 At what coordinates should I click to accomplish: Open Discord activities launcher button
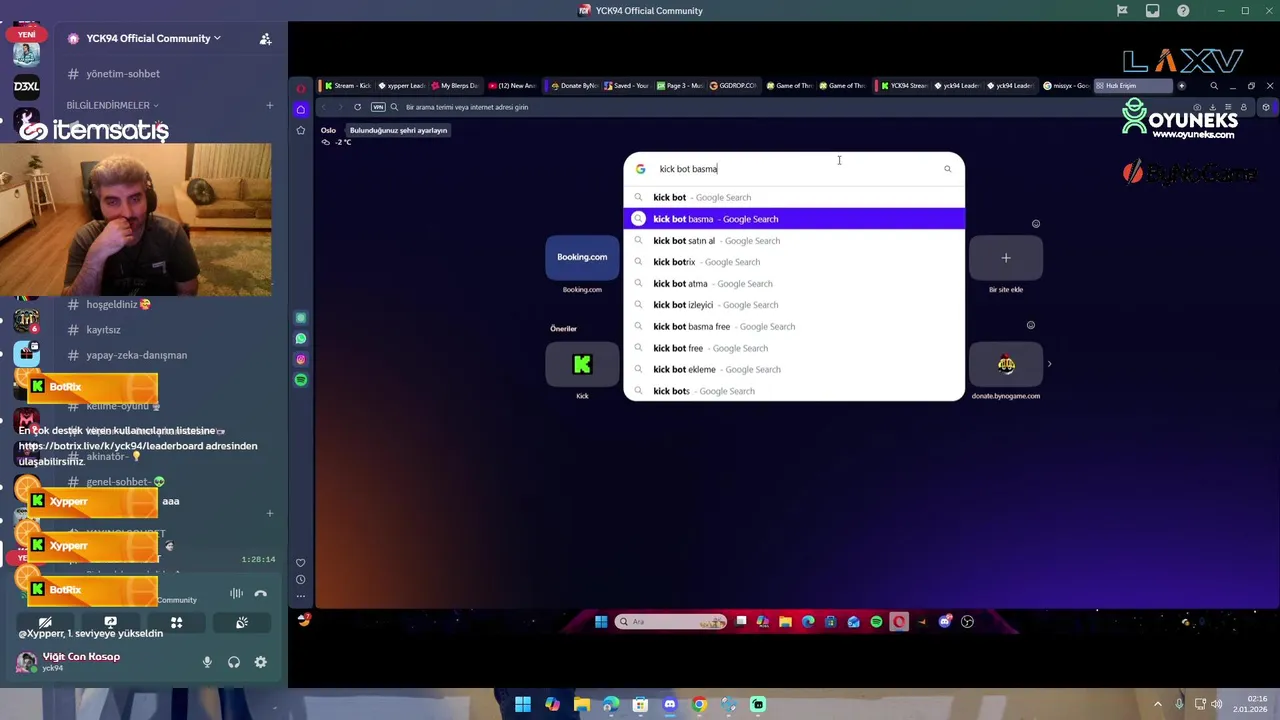pyautogui.click(x=176, y=622)
